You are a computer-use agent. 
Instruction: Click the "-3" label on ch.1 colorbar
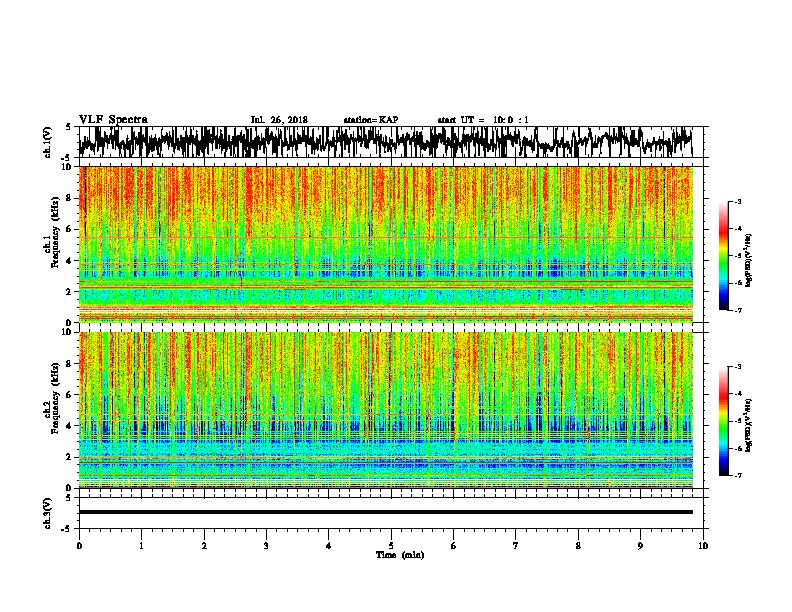(x=737, y=202)
